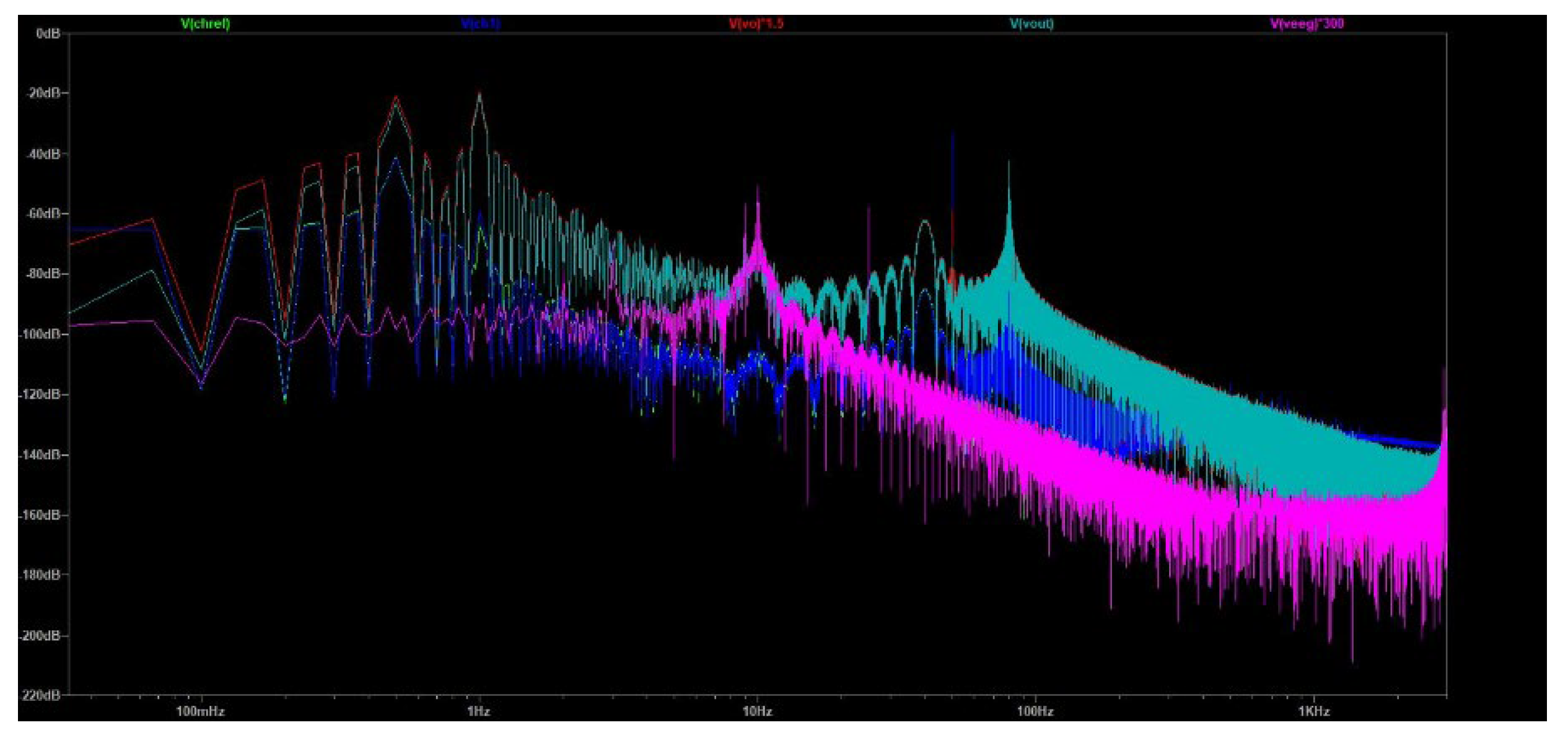Click the 1Hz frequency axis label
The image size is (1568, 738).
479,711
